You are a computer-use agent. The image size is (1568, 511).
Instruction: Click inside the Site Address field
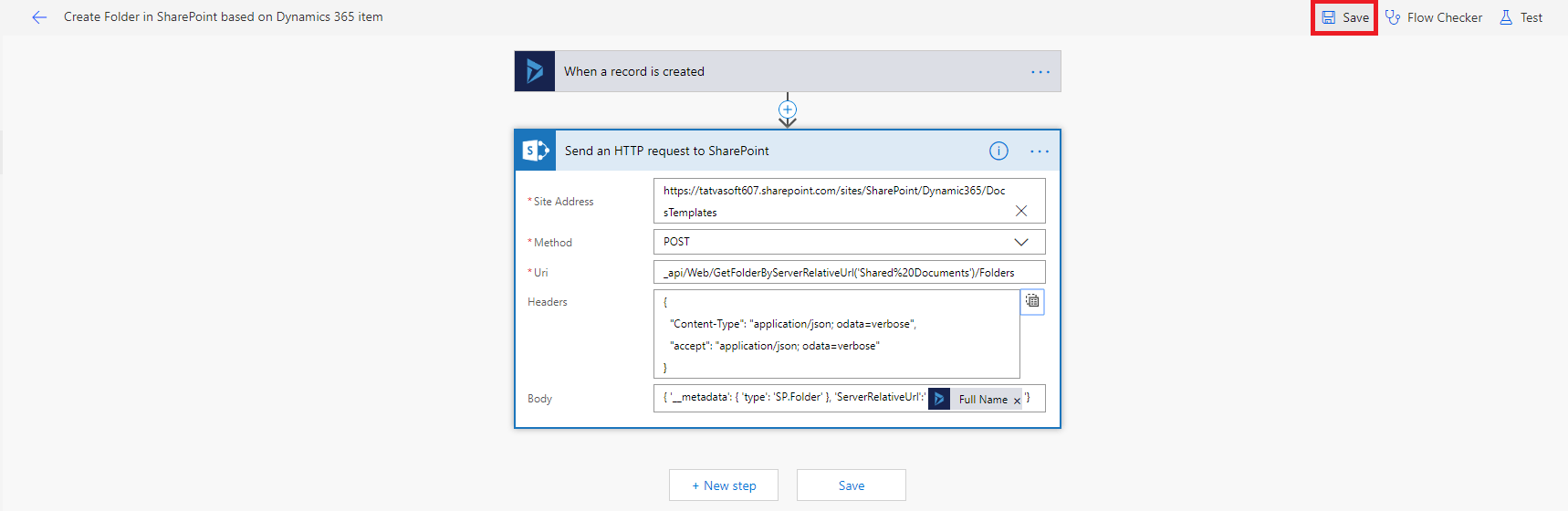tap(850, 201)
